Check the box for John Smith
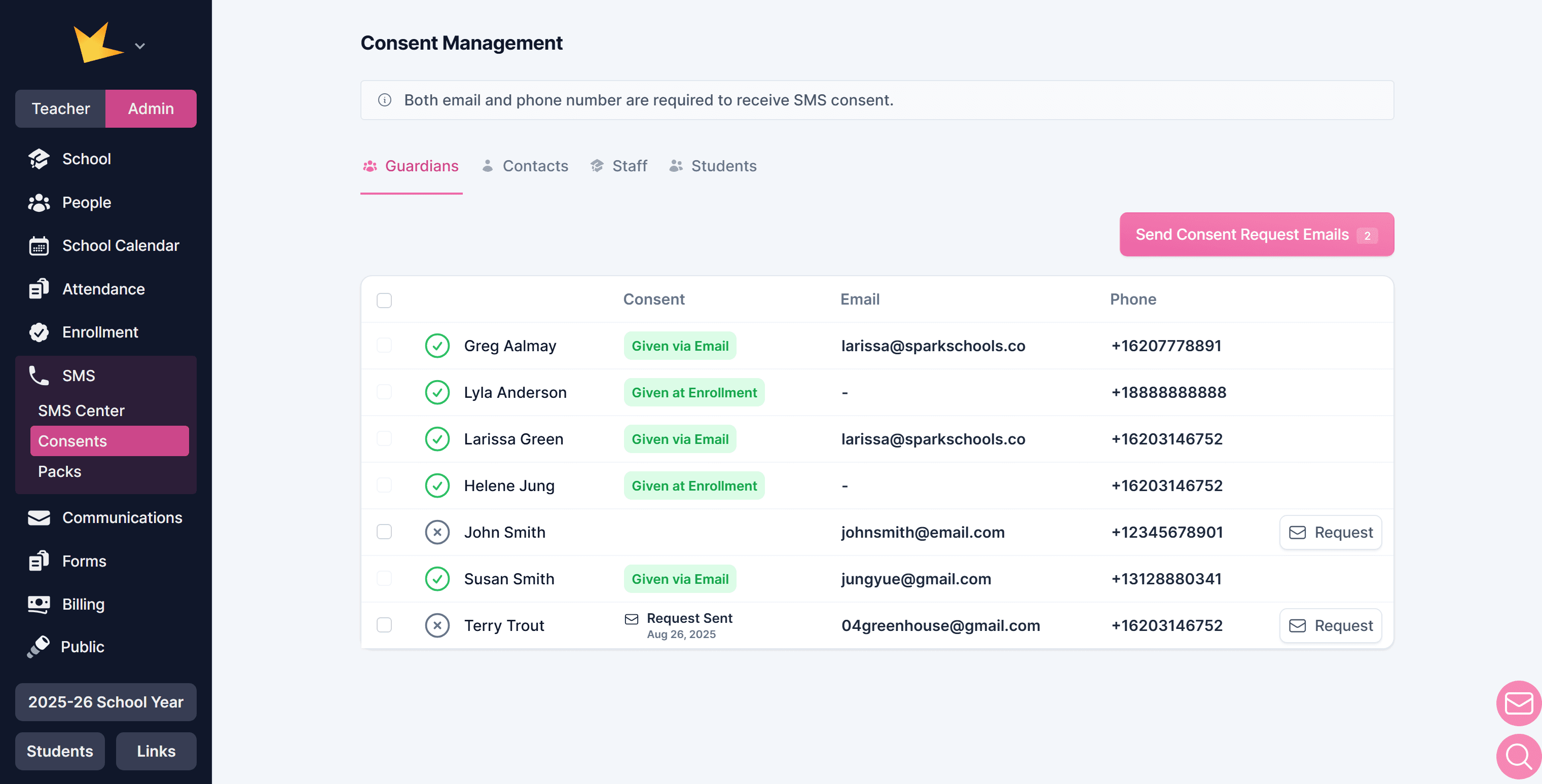 [384, 532]
